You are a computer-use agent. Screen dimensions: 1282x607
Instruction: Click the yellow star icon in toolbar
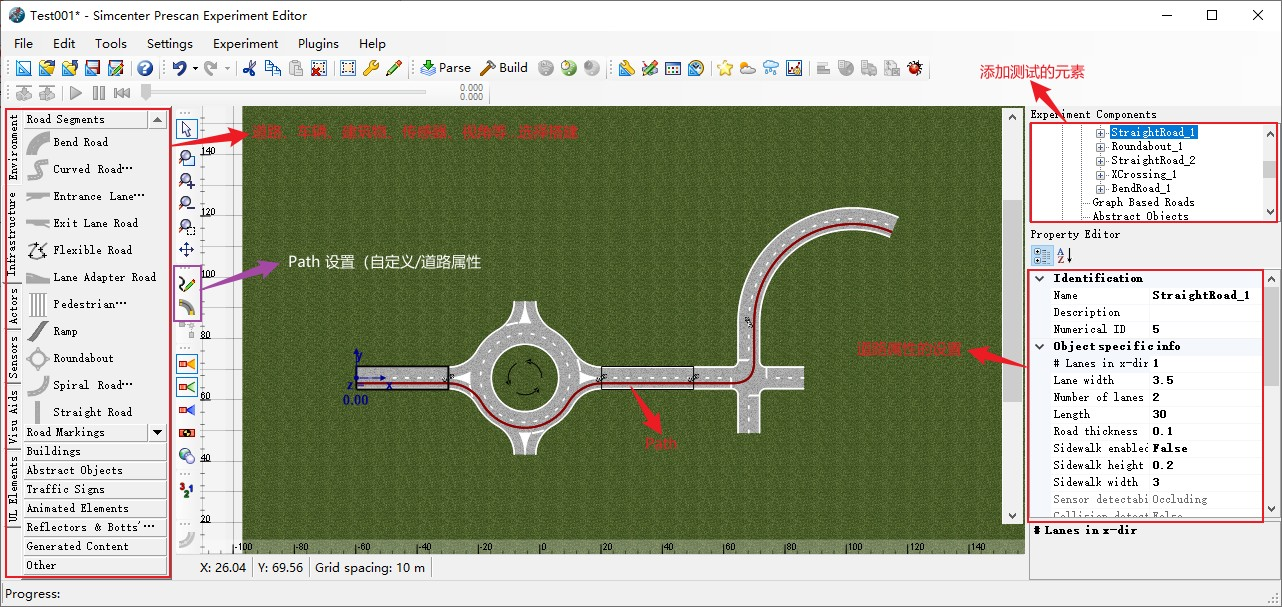(x=724, y=68)
